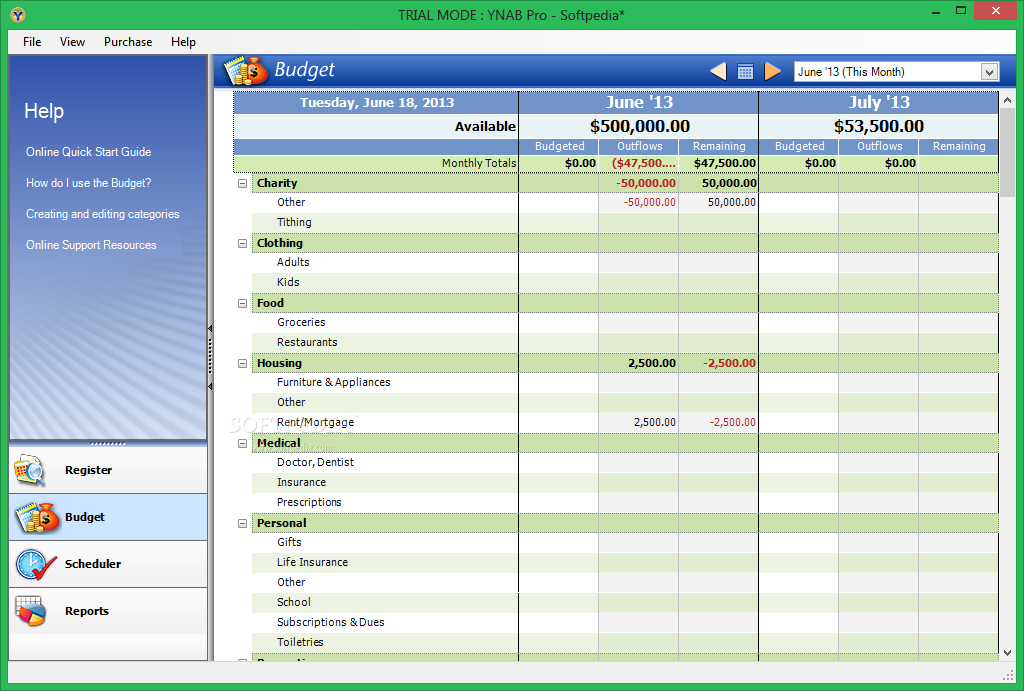Switch to the Scheduler section
Screen dimensions: 1024x691
pos(108,564)
